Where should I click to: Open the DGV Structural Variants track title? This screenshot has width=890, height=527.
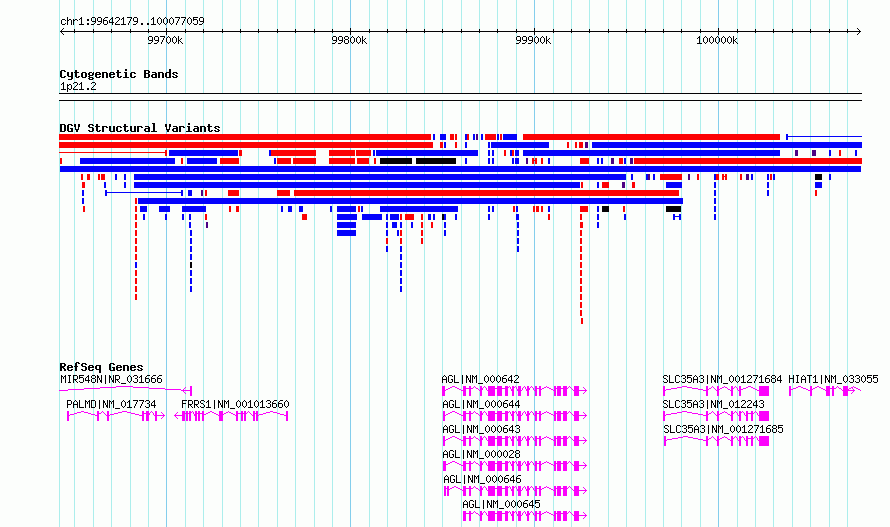pos(140,128)
